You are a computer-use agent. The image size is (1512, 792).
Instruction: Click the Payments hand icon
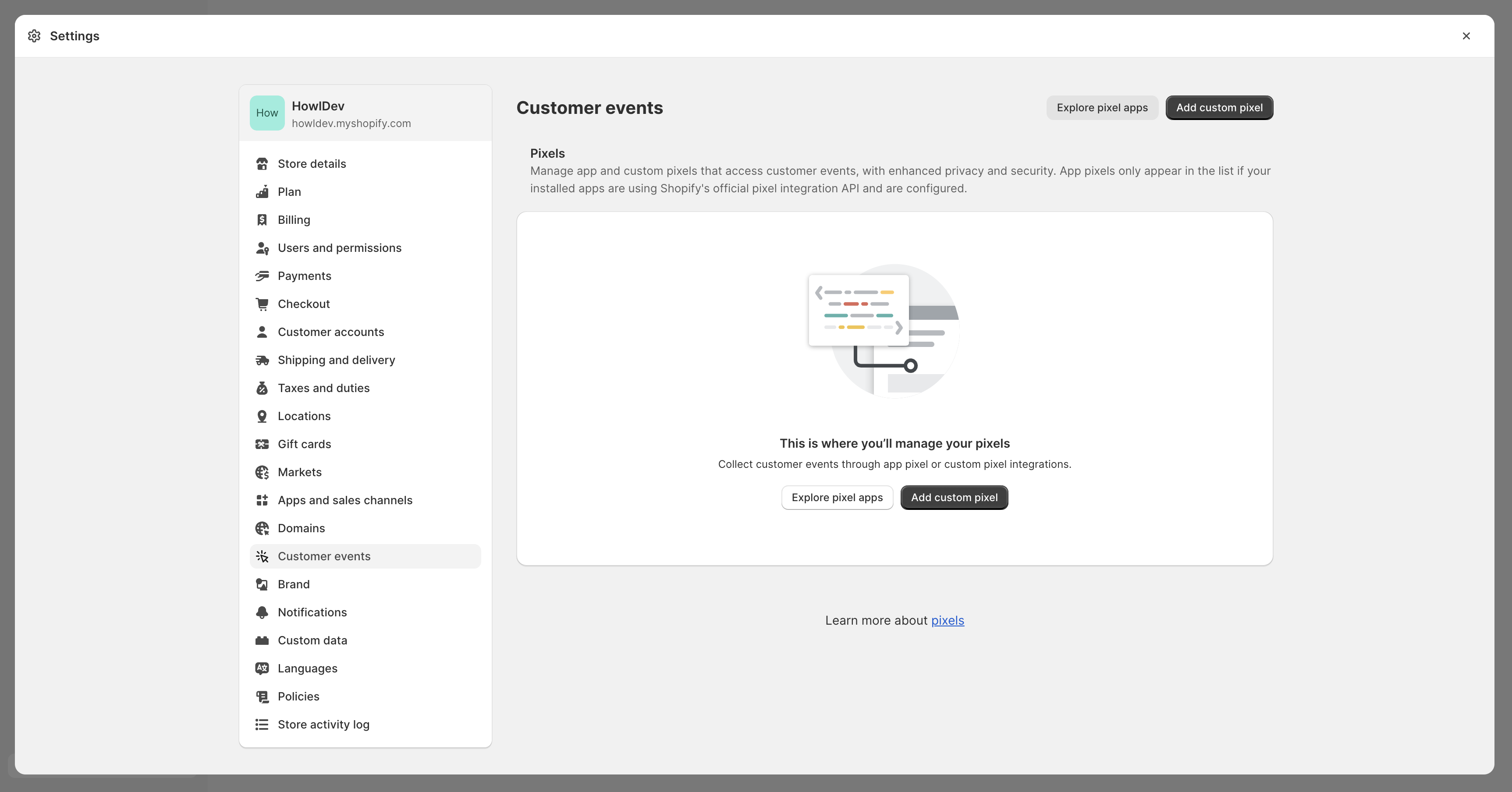[x=262, y=276]
